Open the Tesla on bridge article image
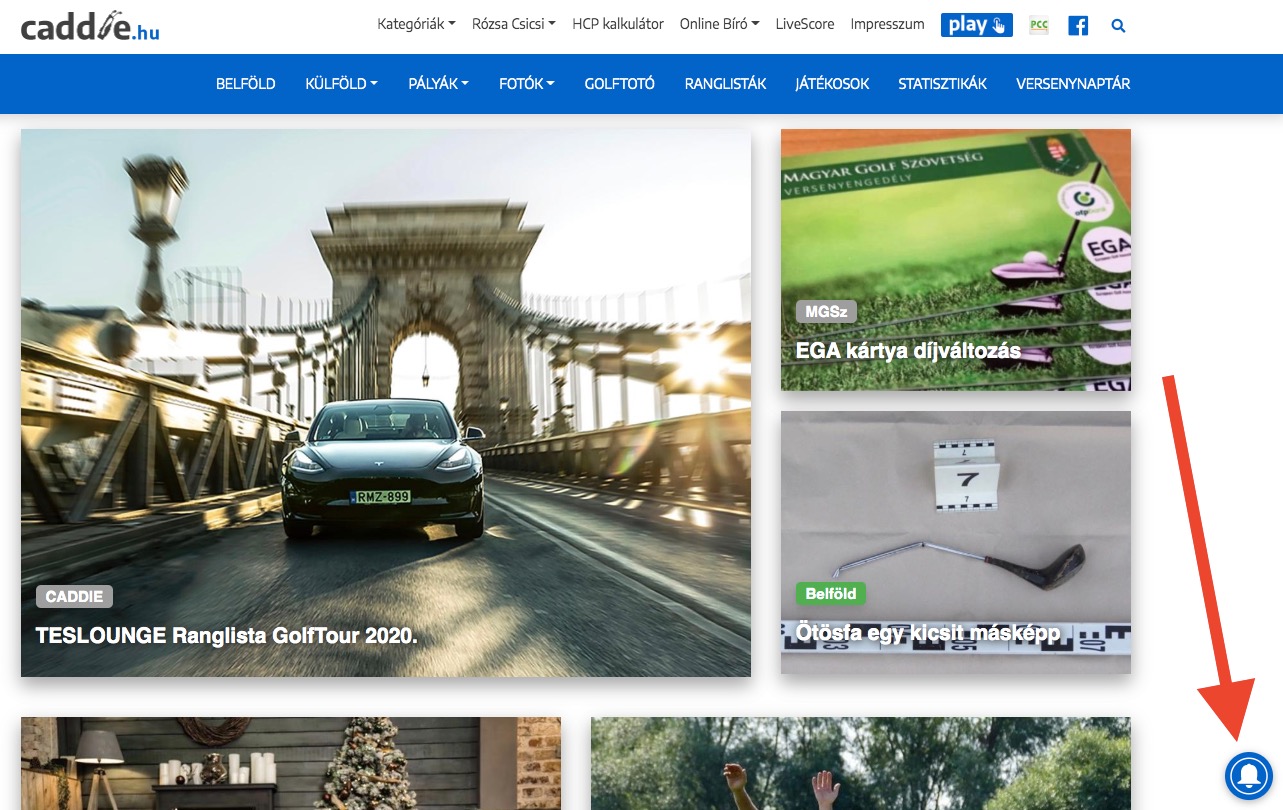This screenshot has height=810, width=1283. coord(386,403)
